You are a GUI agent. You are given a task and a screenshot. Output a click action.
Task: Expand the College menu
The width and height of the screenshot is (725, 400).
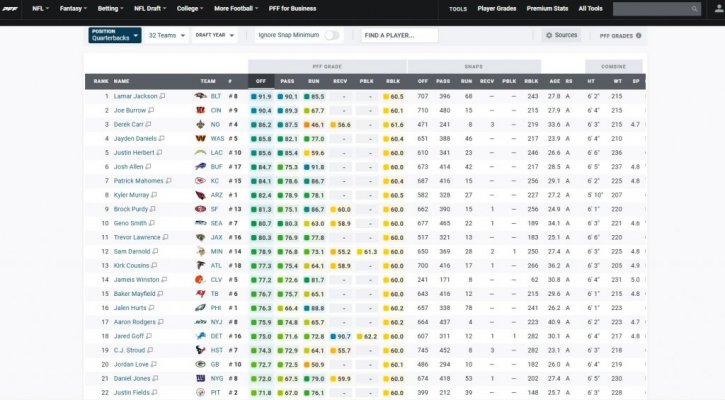pyautogui.click(x=190, y=8)
